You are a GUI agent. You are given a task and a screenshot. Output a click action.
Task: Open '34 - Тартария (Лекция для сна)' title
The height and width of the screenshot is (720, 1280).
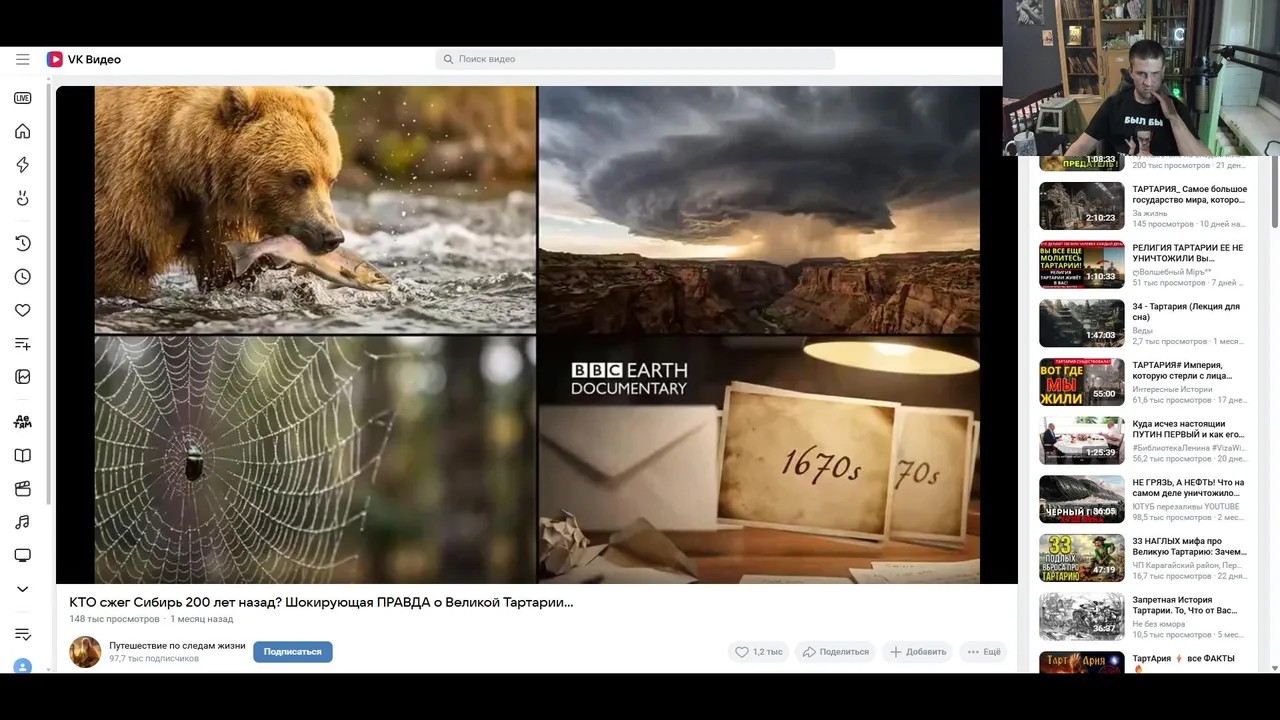pos(1186,312)
